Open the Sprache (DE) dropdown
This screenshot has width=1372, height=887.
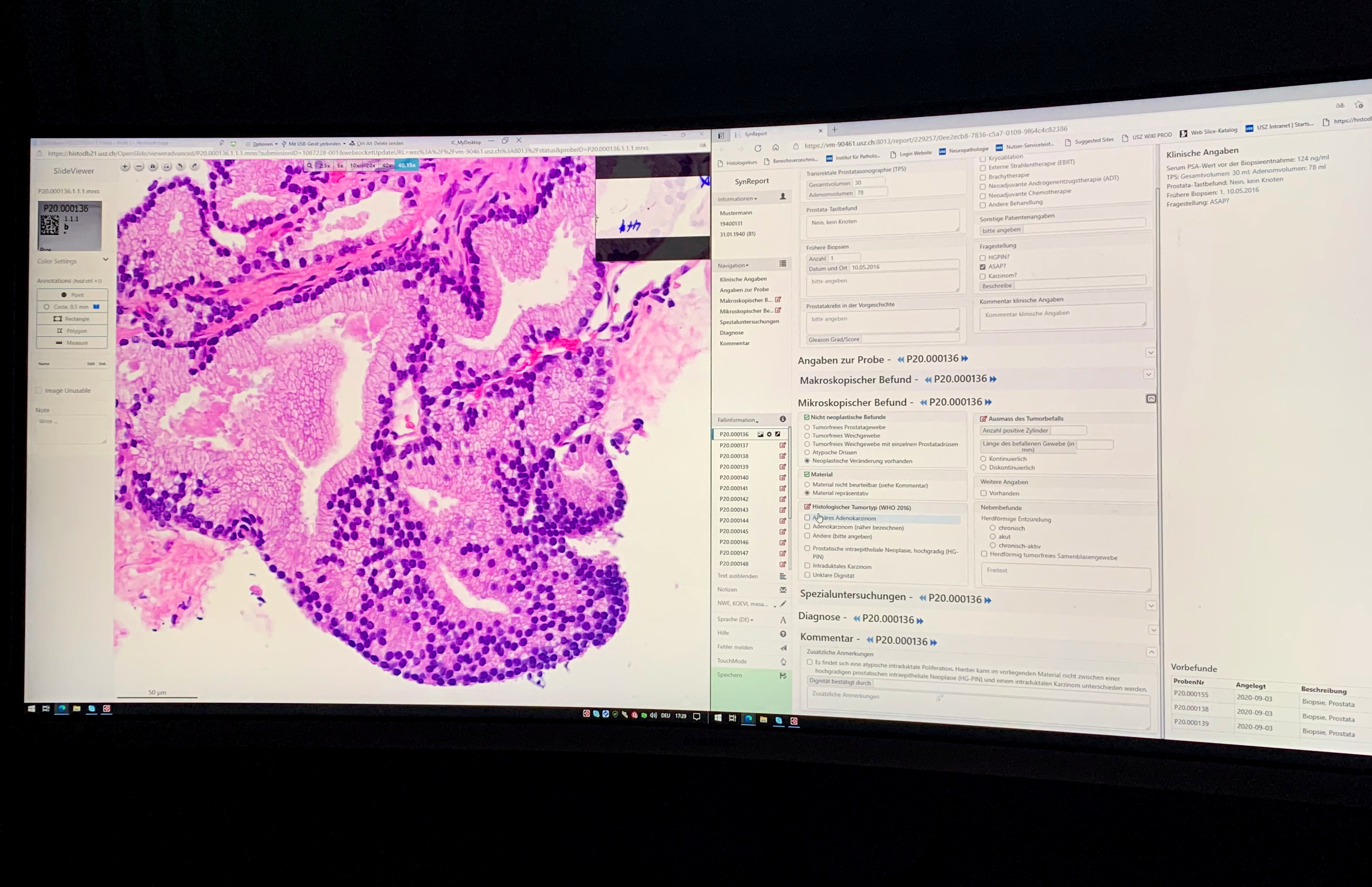[x=735, y=619]
